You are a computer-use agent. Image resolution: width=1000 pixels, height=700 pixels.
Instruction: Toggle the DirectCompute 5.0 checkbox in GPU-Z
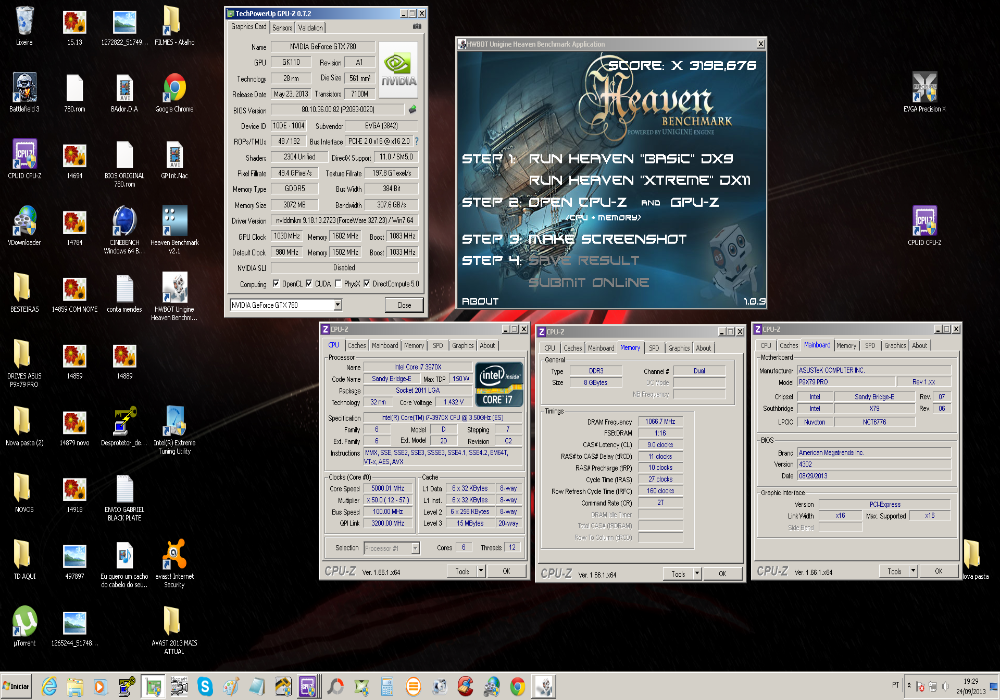(367, 284)
